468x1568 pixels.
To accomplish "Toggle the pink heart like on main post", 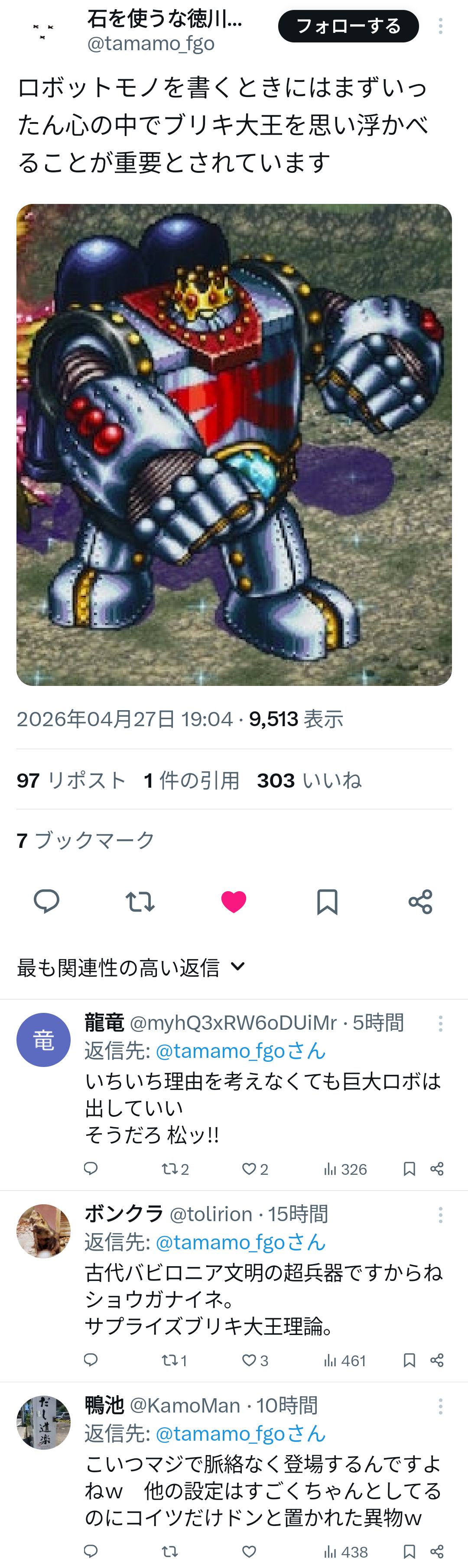I will (x=234, y=902).
